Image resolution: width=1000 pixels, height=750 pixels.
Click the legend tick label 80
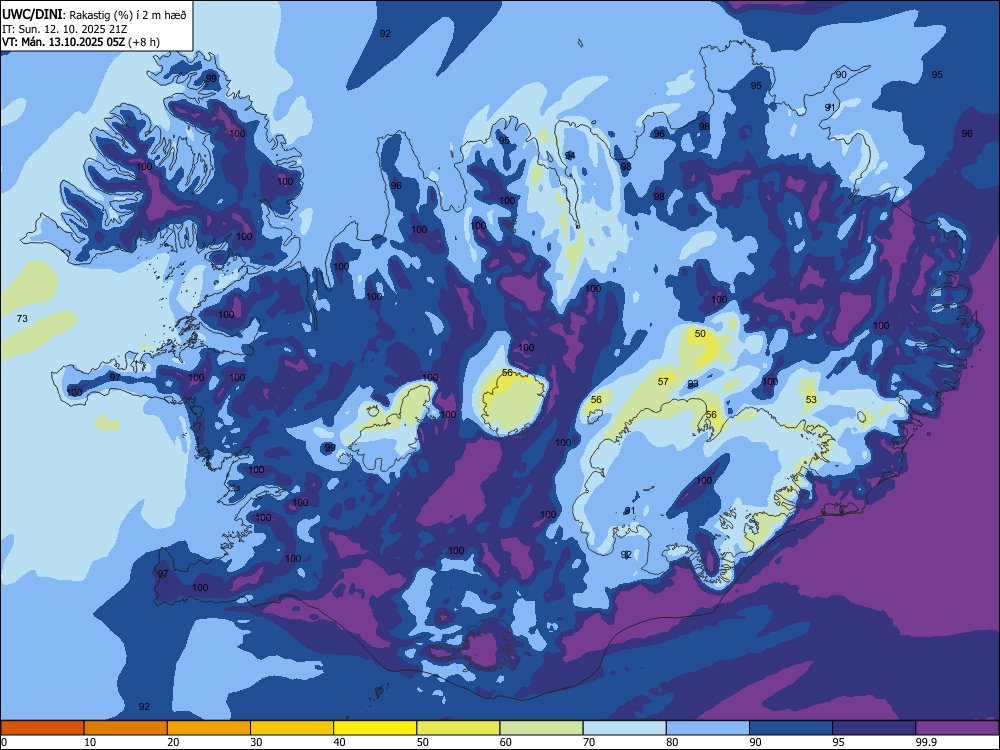(x=672, y=742)
